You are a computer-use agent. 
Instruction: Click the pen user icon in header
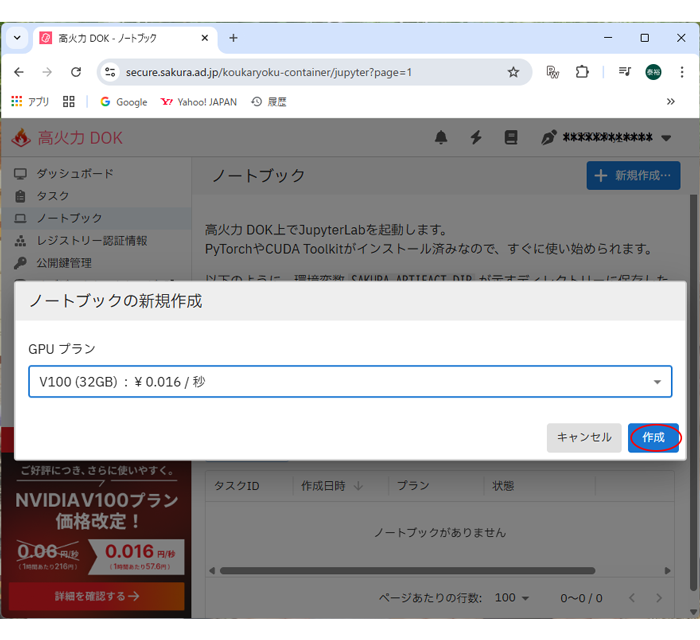pos(549,137)
